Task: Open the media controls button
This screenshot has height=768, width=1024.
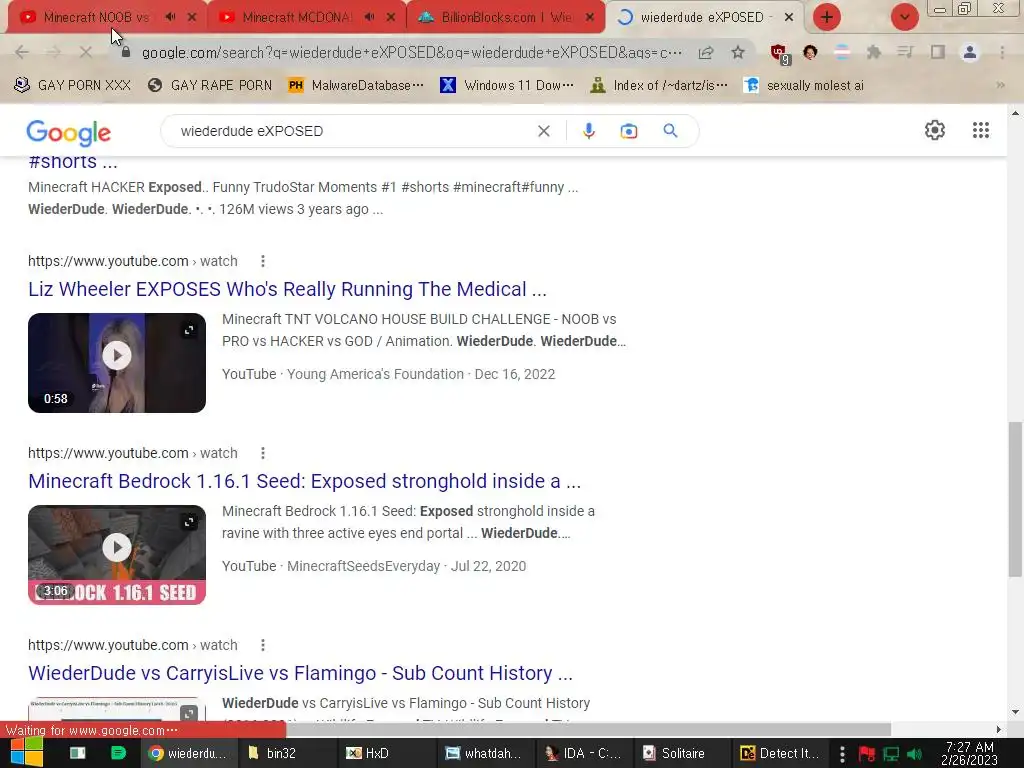Action: pos(905,52)
